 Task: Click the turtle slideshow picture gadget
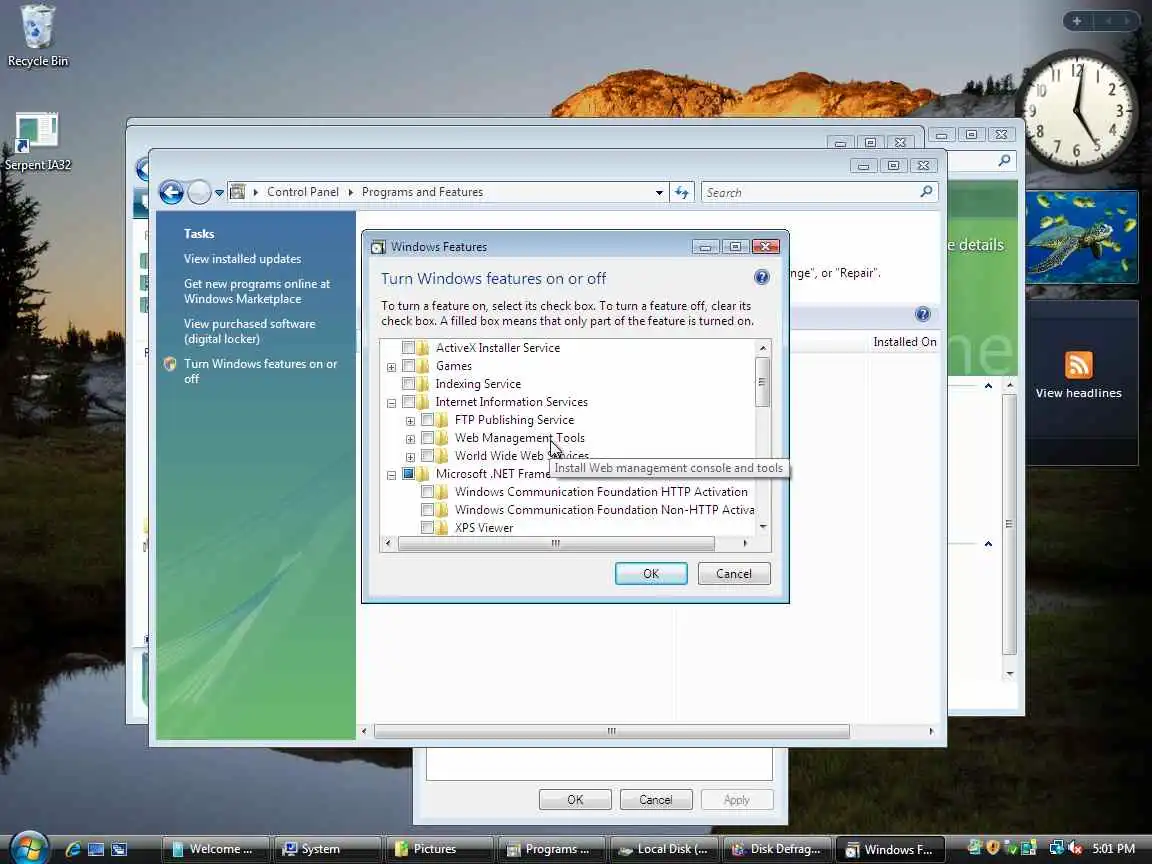click(x=1081, y=237)
